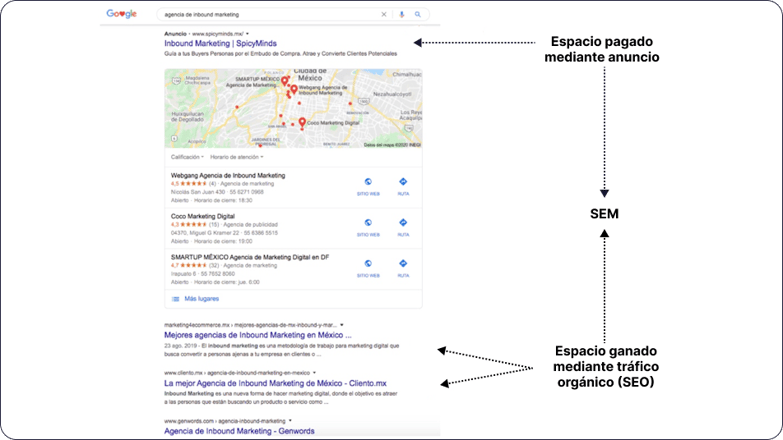Click Webgang's address Nicolás San Juan 430
Image resolution: width=783 pixels, height=440 pixels.
point(198,192)
